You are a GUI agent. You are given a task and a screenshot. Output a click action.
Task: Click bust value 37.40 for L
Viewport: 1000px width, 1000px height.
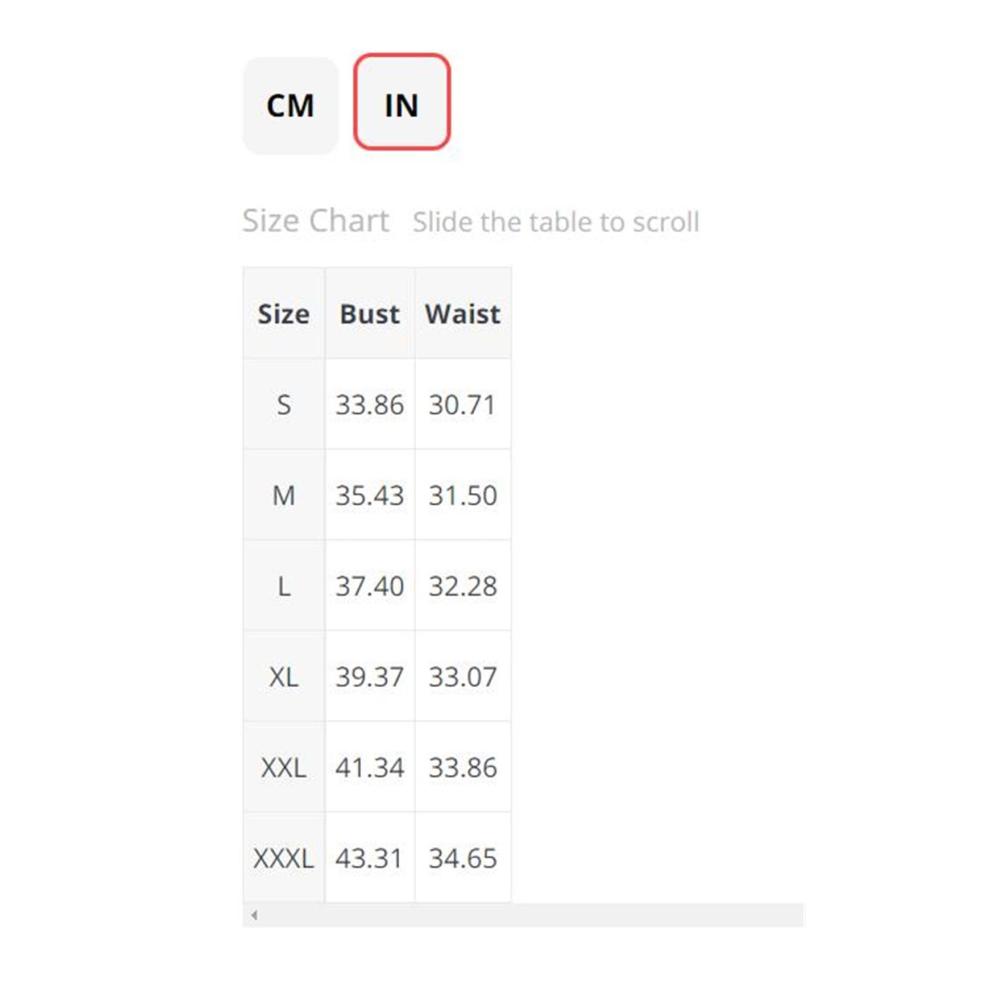(370, 586)
